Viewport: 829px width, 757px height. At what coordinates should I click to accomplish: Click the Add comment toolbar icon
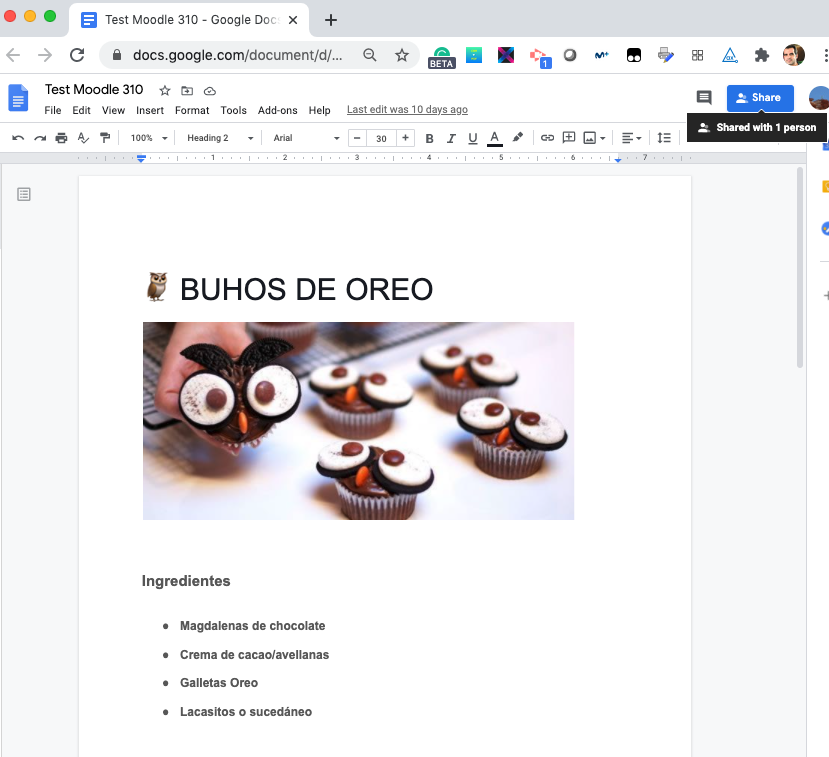pos(569,138)
